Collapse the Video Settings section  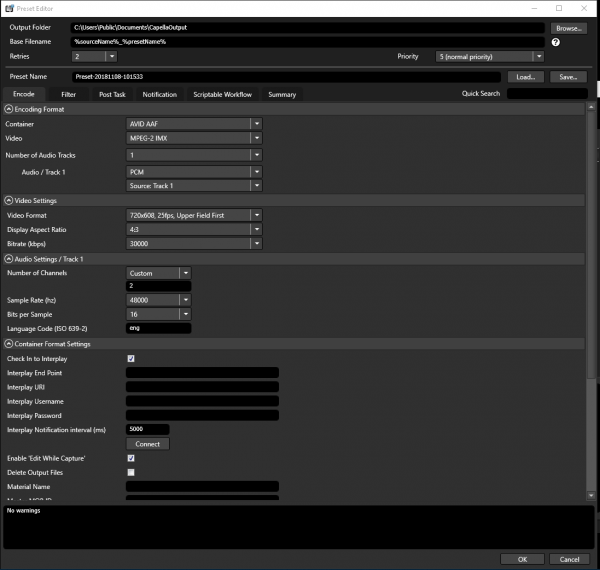point(9,200)
